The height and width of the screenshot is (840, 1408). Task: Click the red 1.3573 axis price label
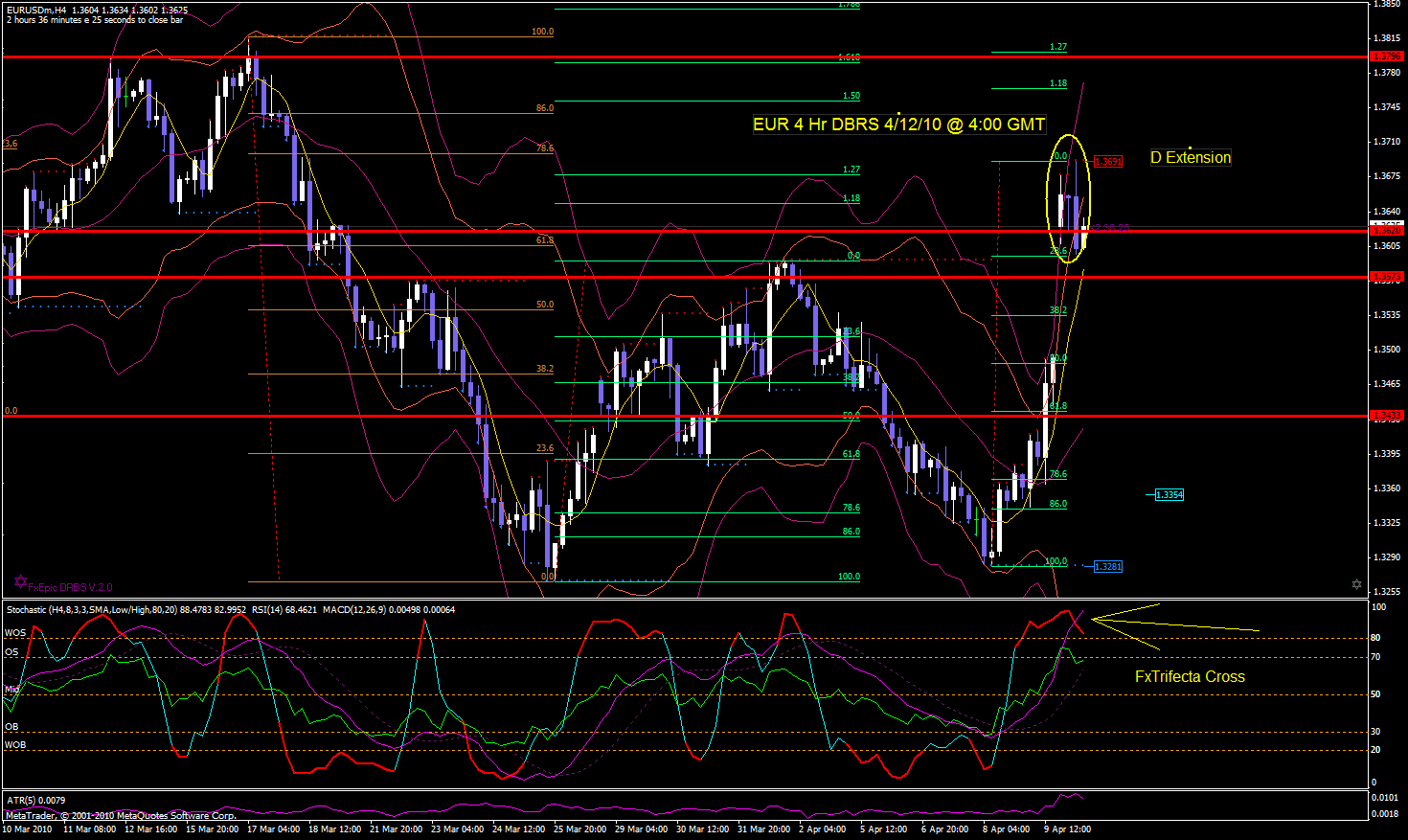click(1386, 277)
